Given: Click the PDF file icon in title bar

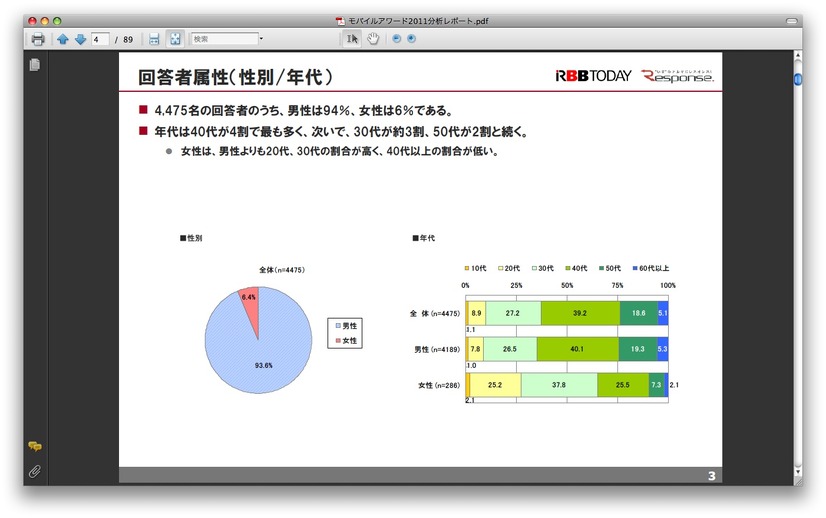Looking at the screenshot, I should 340,21.
